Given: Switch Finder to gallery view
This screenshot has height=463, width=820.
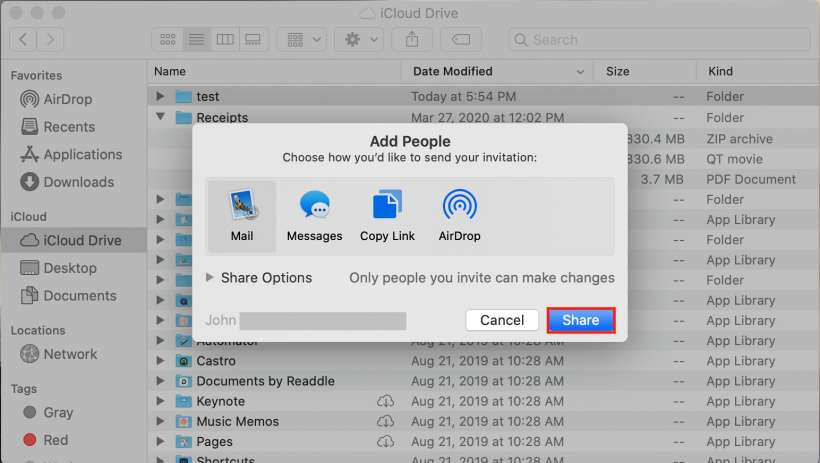Looking at the screenshot, I should 253,39.
